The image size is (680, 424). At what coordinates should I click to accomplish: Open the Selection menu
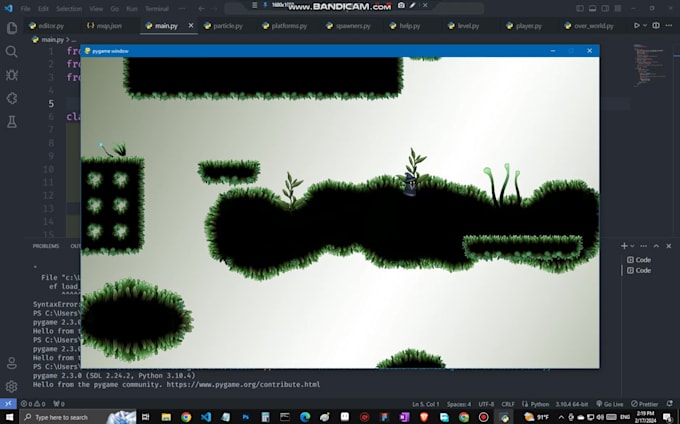click(x=69, y=8)
